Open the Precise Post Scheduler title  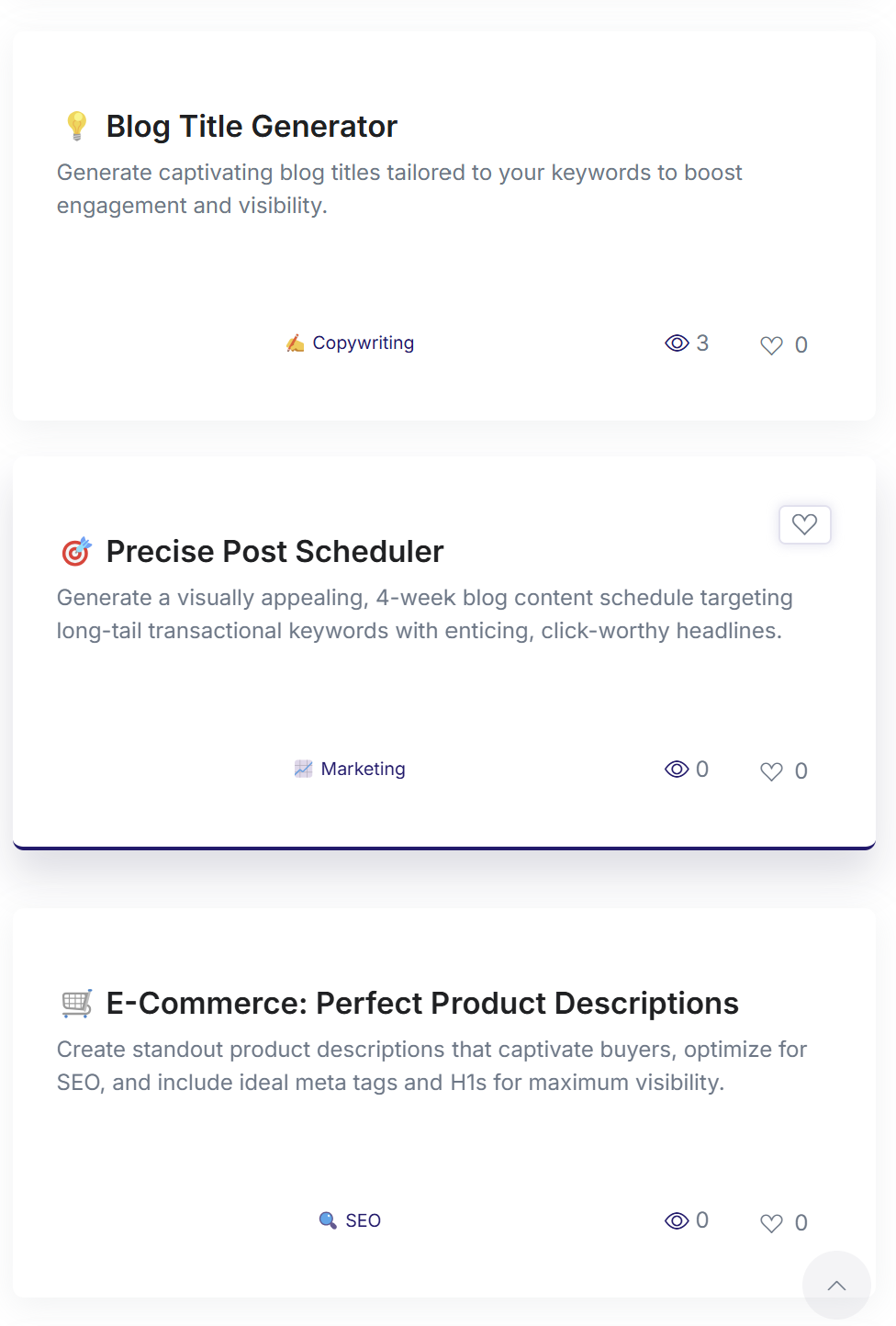coord(274,551)
